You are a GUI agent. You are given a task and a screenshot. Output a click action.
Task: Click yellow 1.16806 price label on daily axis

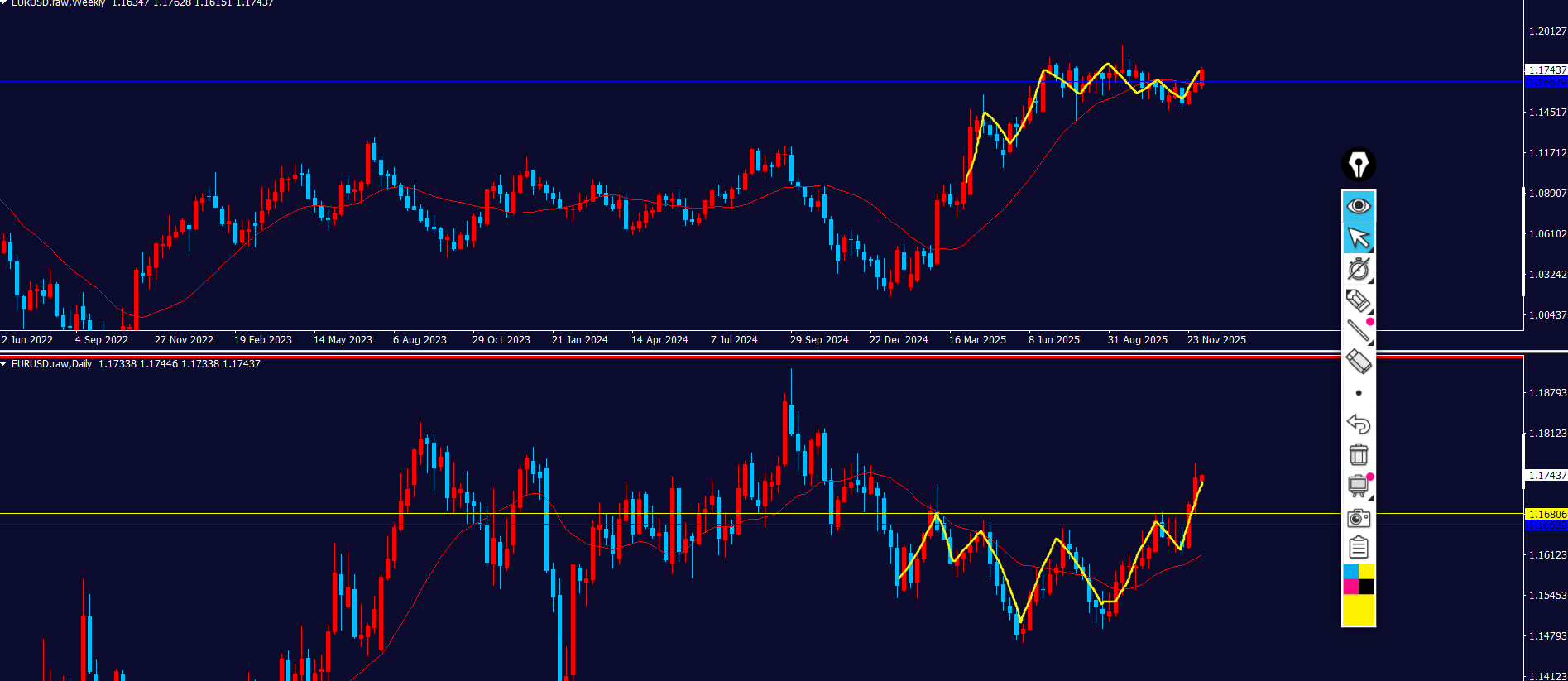[x=1546, y=514]
